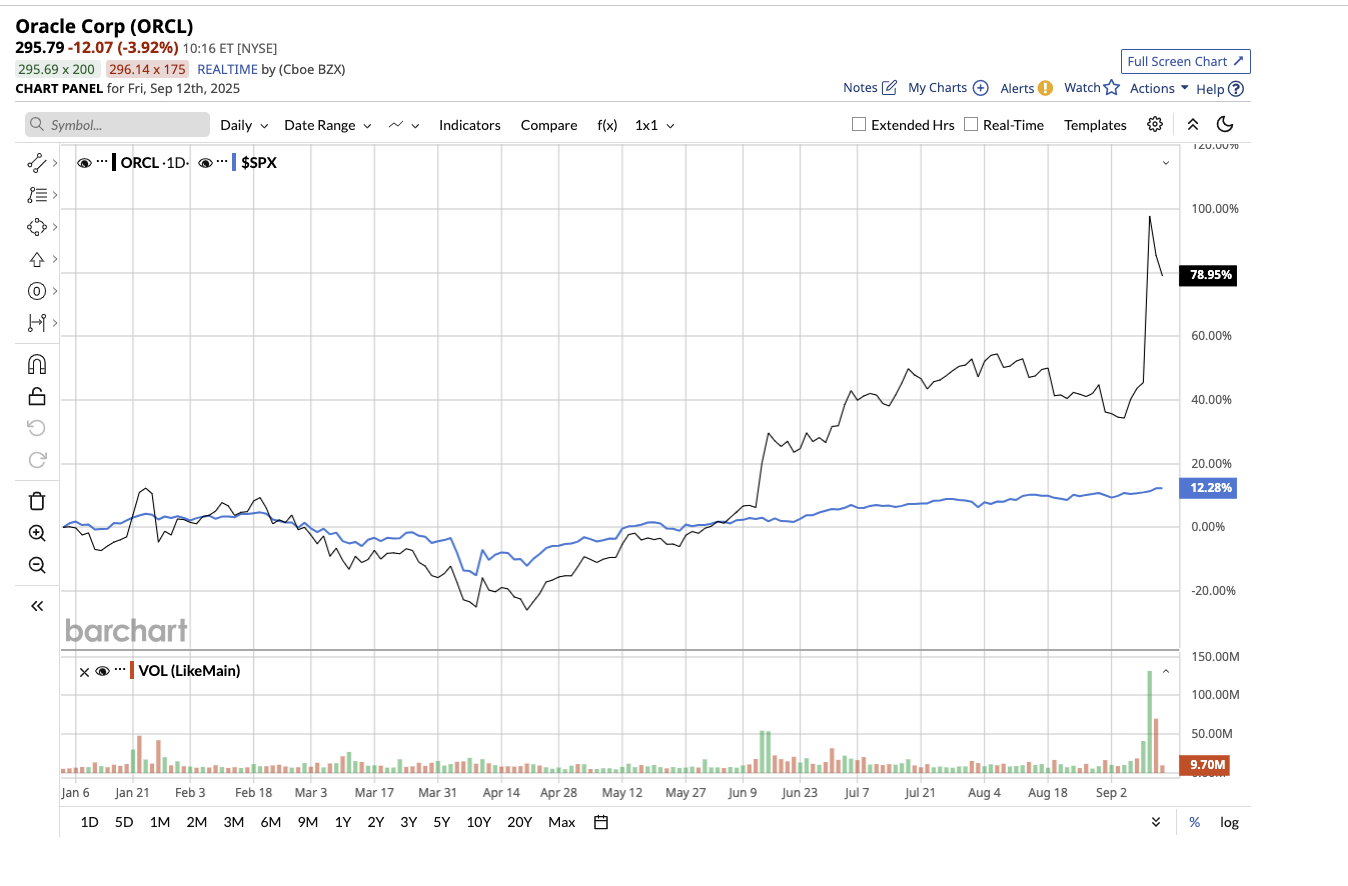Switch to dark mode moon icon

click(x=1225, y=125)
